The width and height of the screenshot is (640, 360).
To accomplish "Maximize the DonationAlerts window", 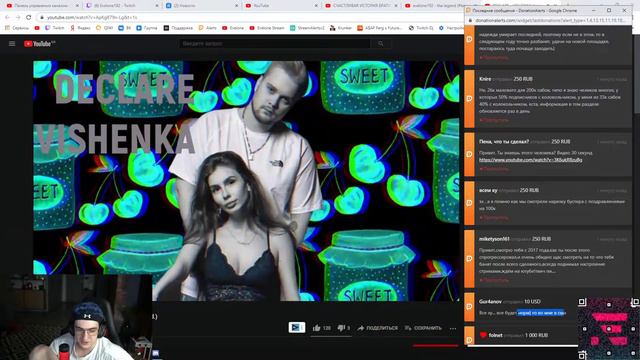I will pos(609,10).
